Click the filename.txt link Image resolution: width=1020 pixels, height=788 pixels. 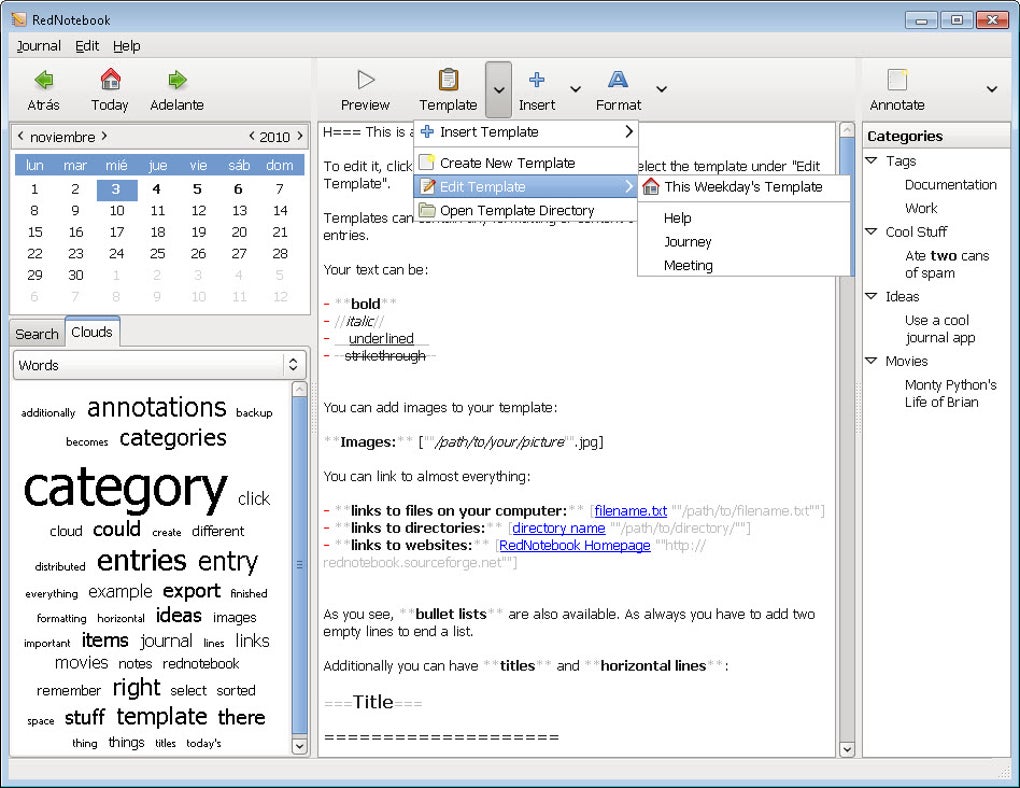631,510
